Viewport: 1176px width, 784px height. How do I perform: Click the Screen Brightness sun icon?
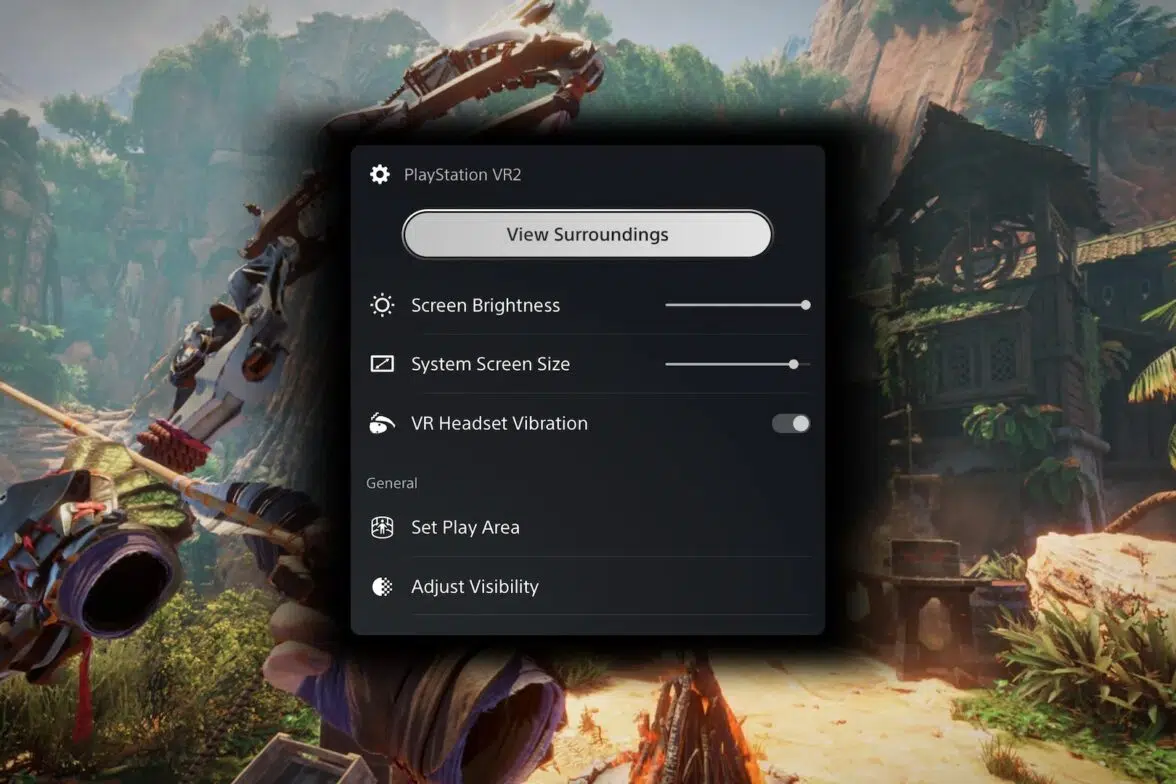tap(382, 305)
